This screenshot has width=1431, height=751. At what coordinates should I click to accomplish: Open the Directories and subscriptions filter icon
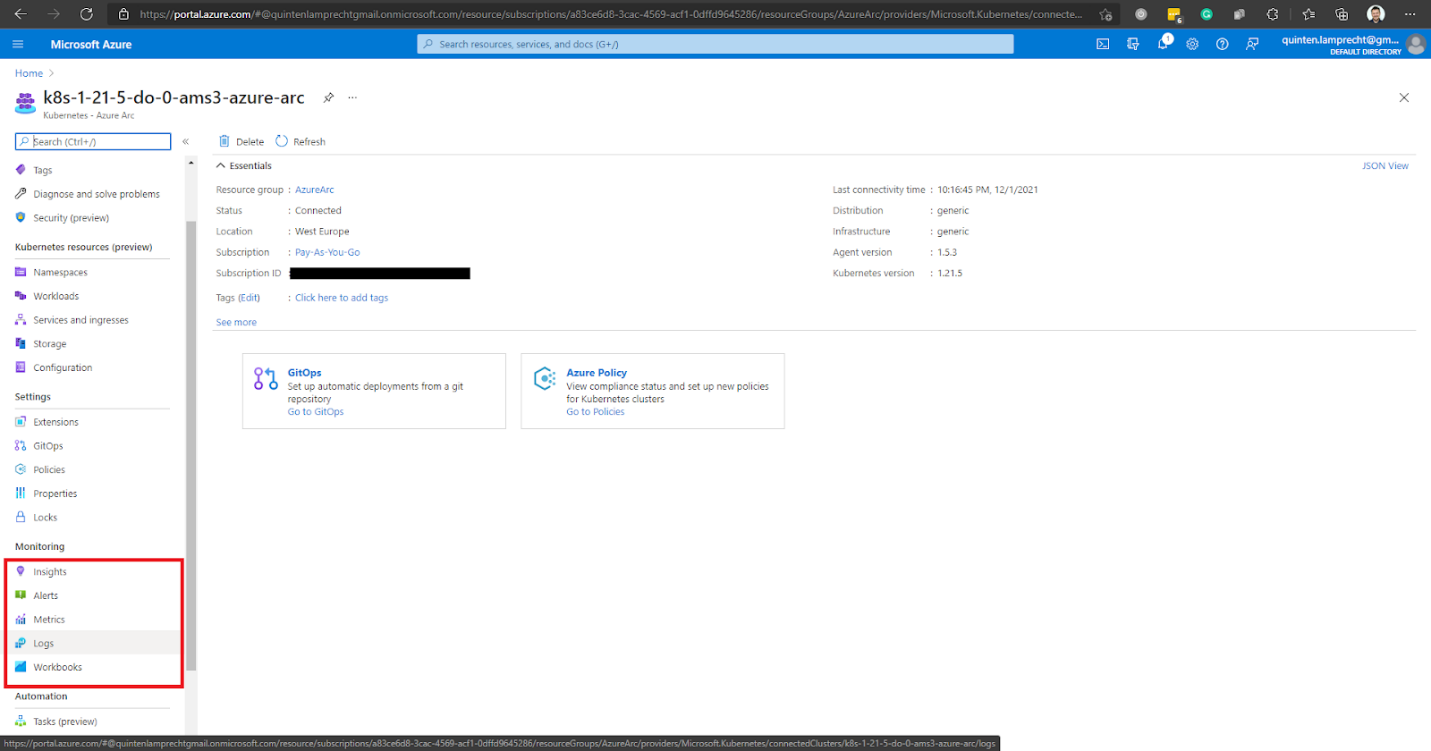coord(1133,44)
